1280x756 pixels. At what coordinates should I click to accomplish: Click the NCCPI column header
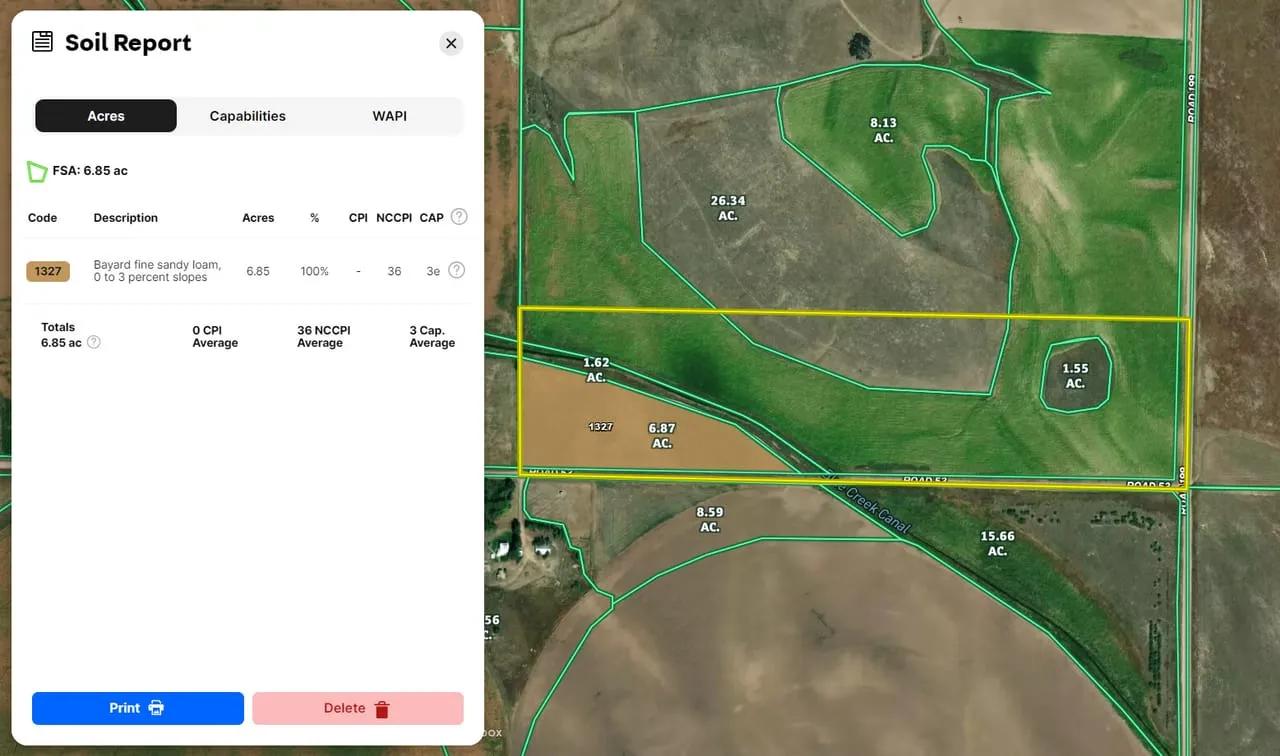click(394, 218)
